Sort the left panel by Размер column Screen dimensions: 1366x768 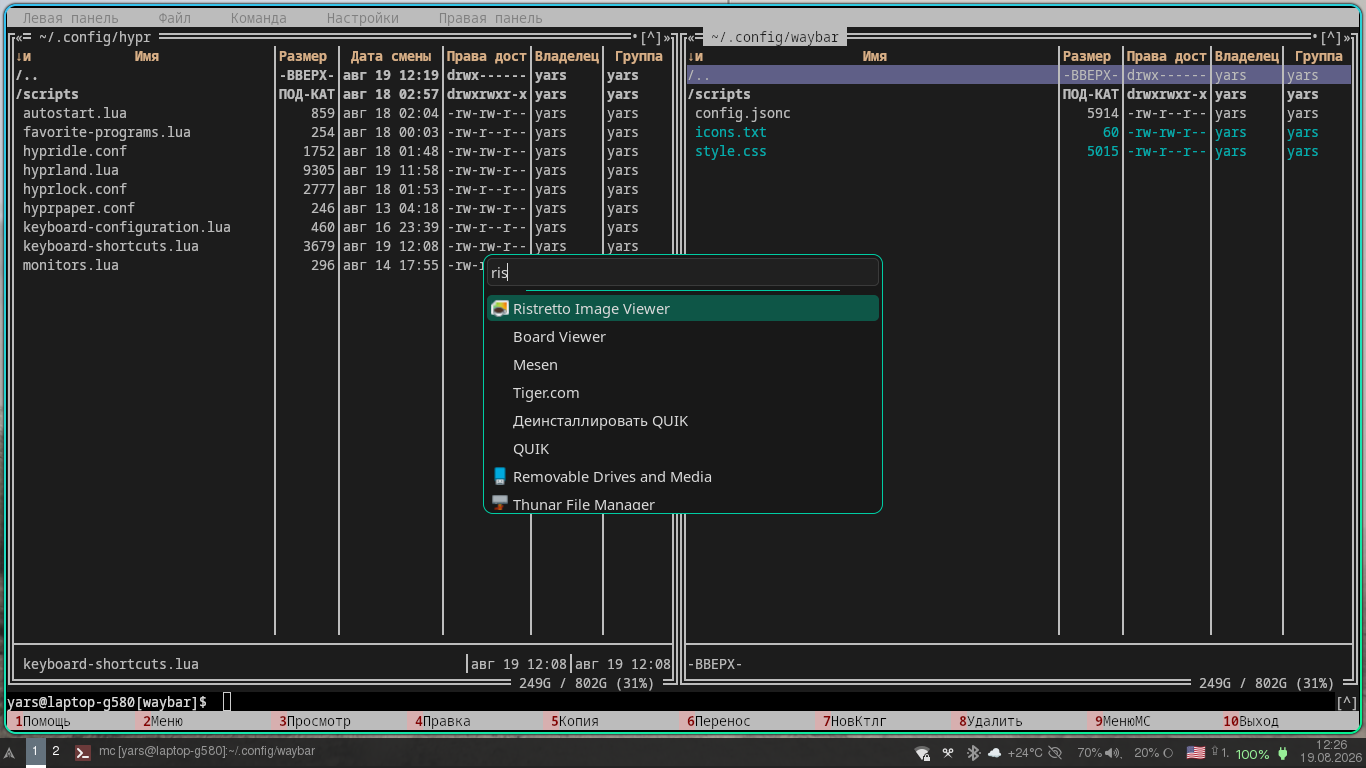pos(303,56)
